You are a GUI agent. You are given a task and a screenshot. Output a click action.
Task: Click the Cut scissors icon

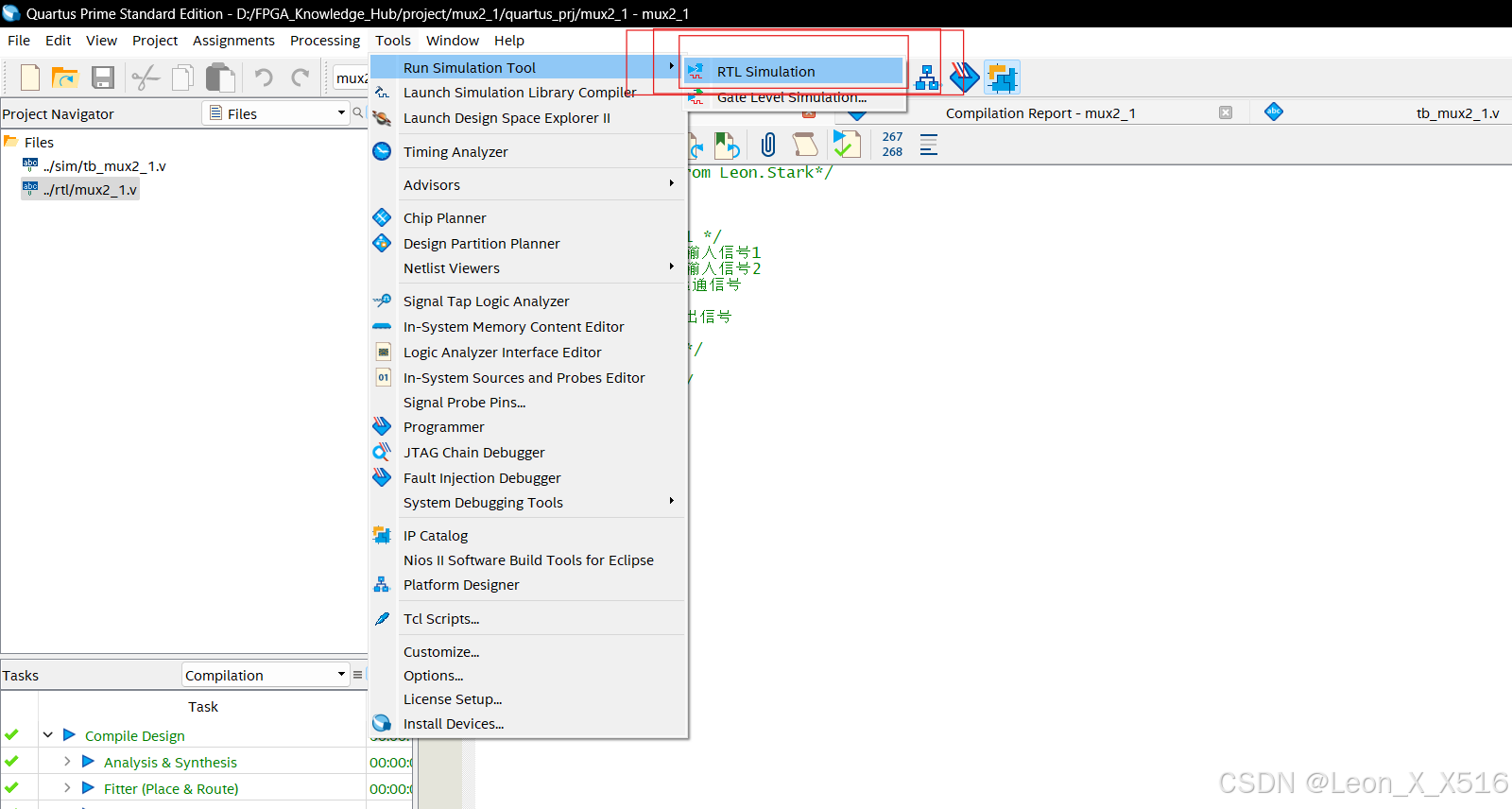click(145, 77)
